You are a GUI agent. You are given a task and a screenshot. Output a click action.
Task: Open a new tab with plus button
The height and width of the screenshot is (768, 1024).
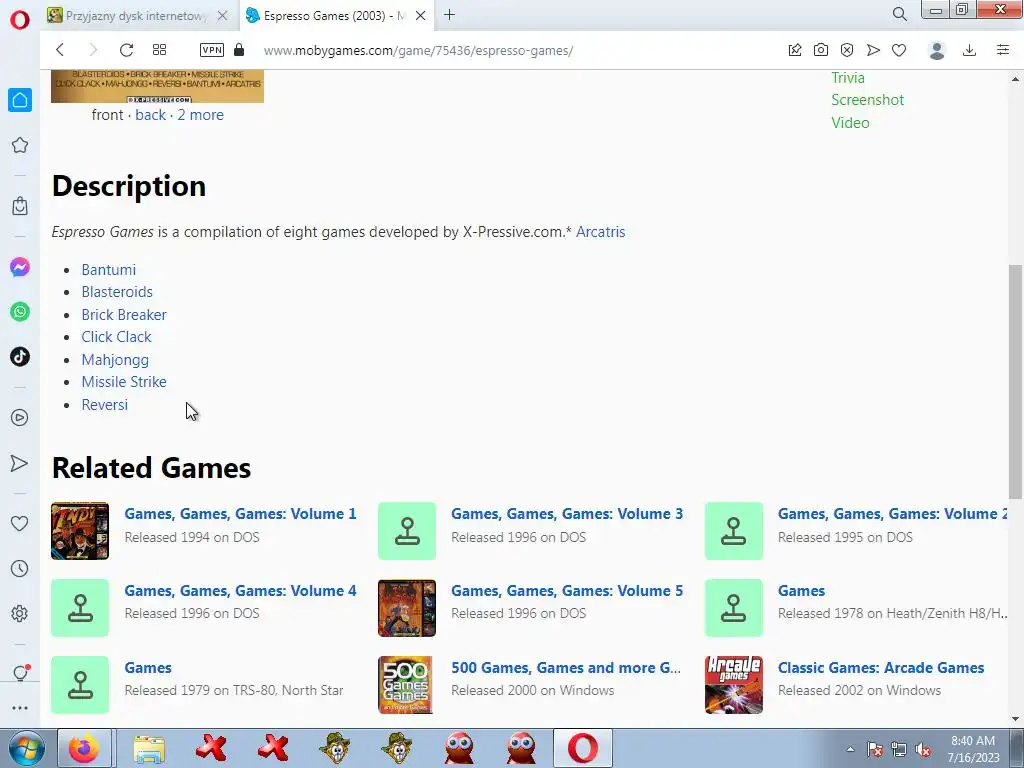point(449,15)
